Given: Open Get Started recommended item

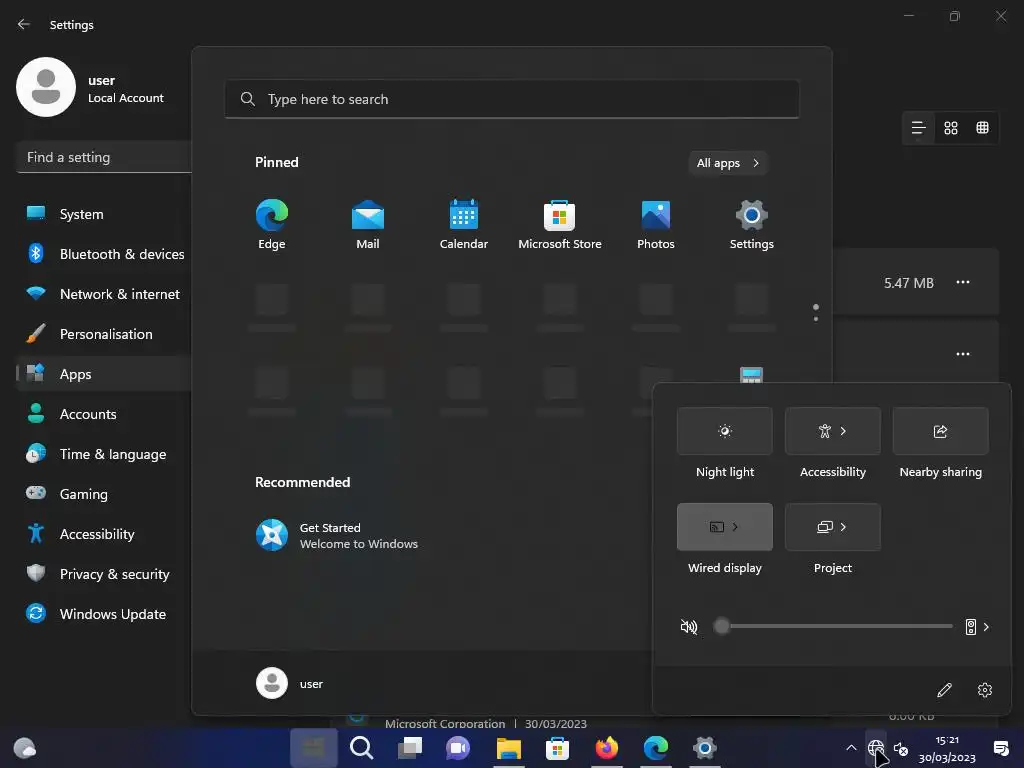Looking at the screenshot, I should point(337,536).
